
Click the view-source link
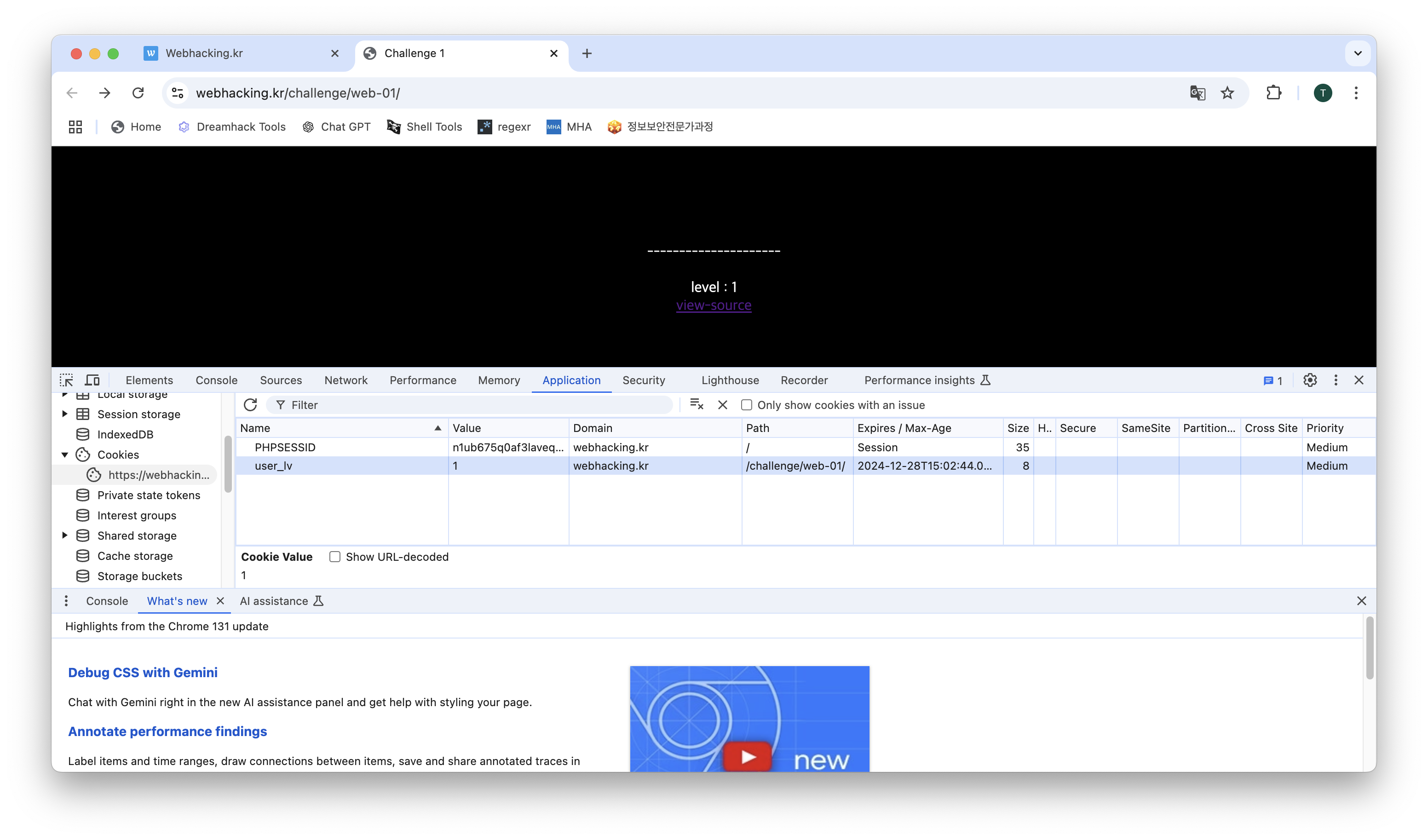tap(714, 305)
